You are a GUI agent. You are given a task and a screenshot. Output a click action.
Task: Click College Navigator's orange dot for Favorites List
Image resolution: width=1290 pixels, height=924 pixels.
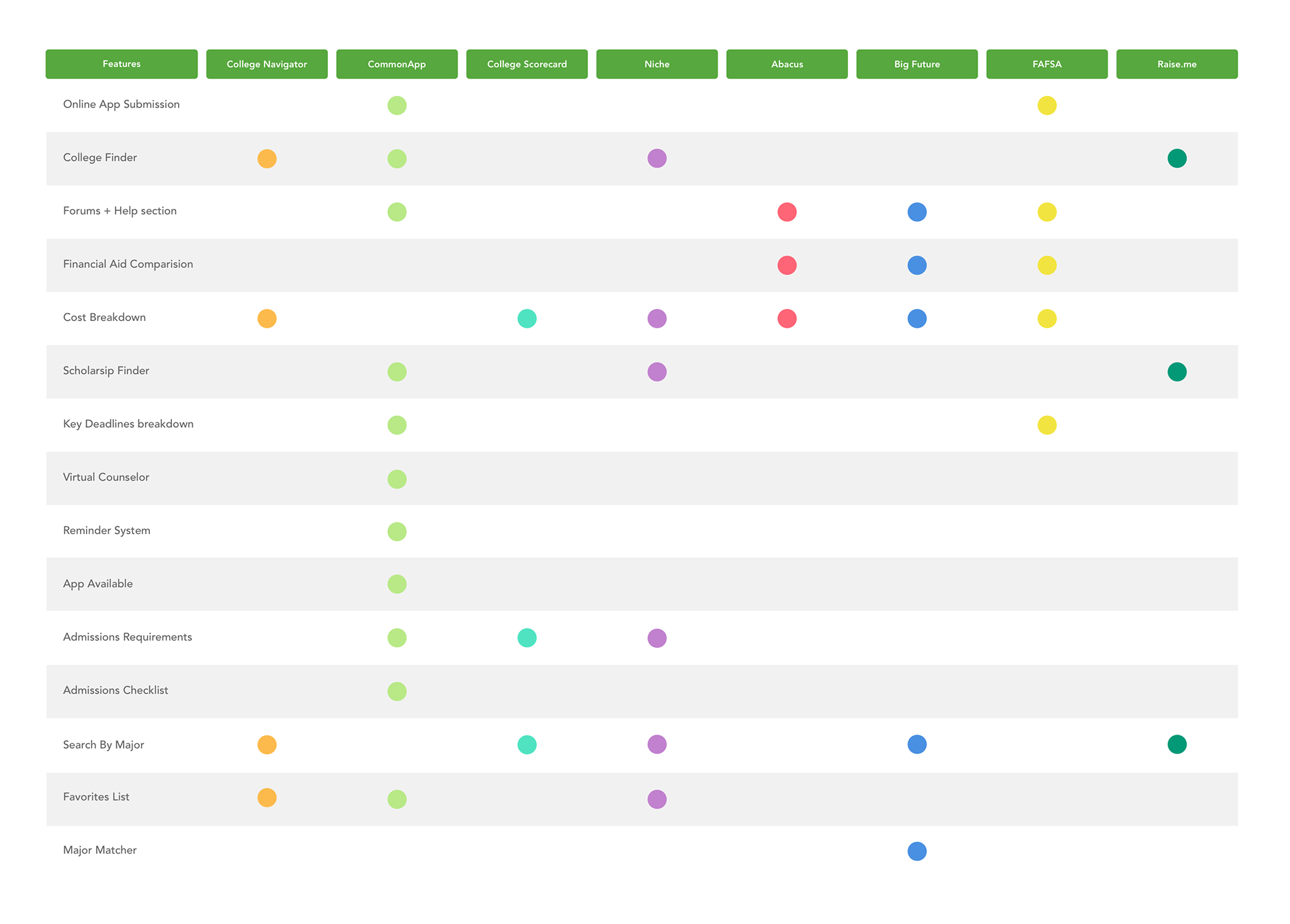click(x=267, y=798)
